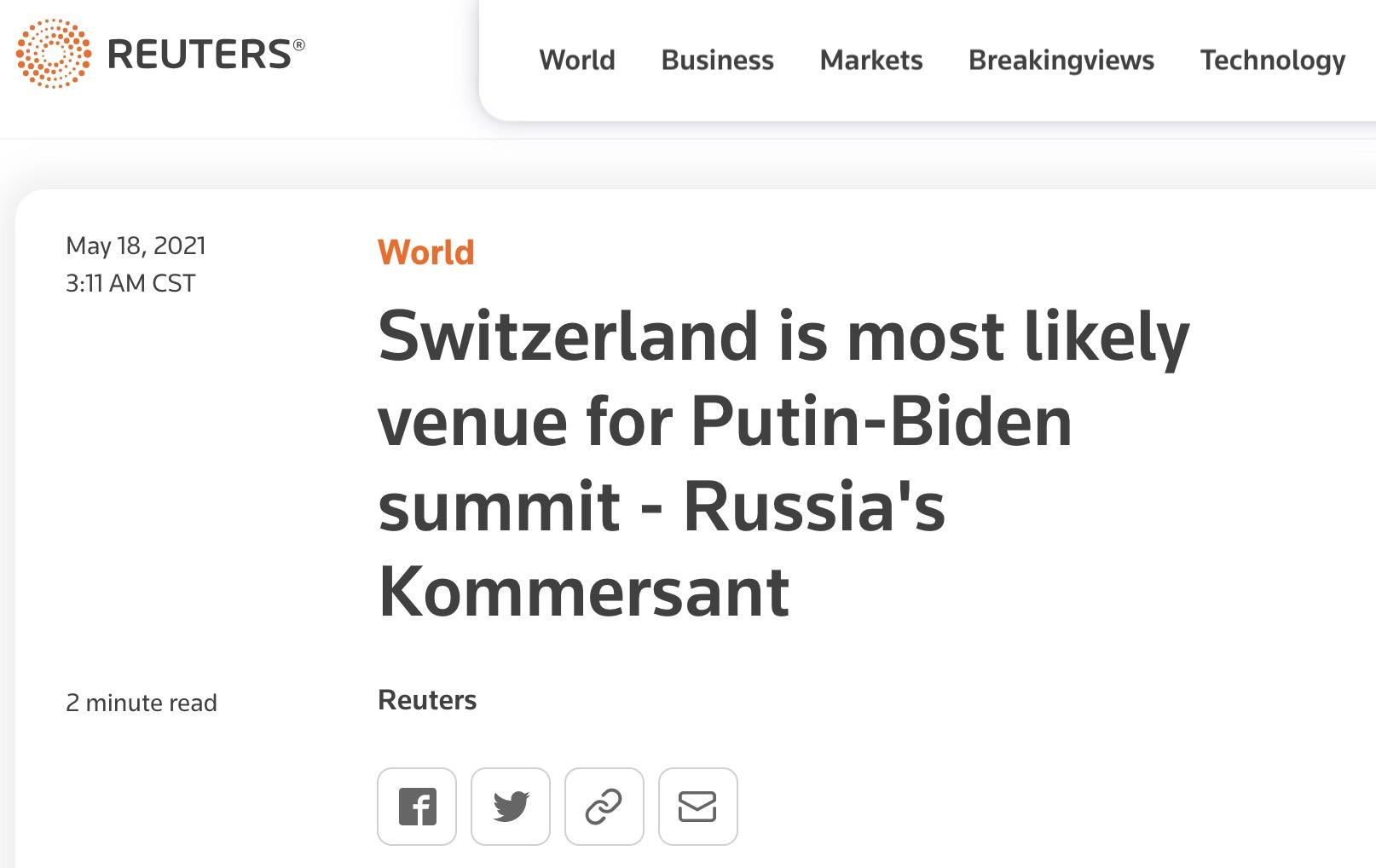
Task: Copy the article link via chain icon
Action: pyautogui.click(x=604, y=807)
